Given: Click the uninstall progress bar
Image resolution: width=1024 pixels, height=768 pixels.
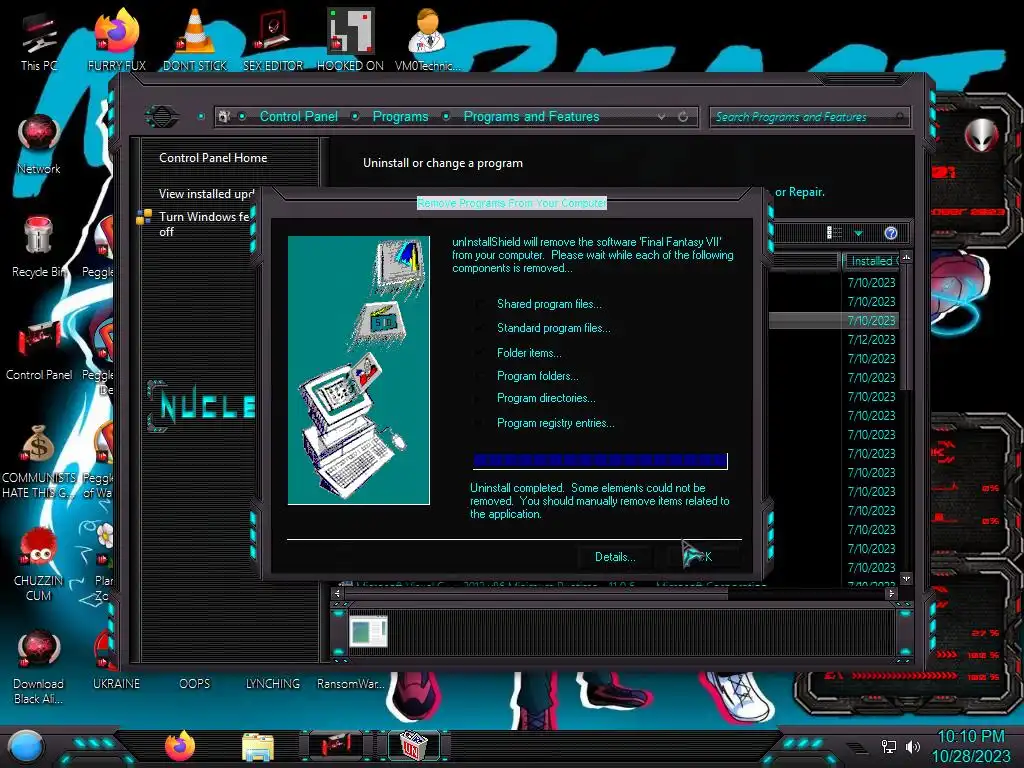Looking at the screenshot, I should pos(600,461).
